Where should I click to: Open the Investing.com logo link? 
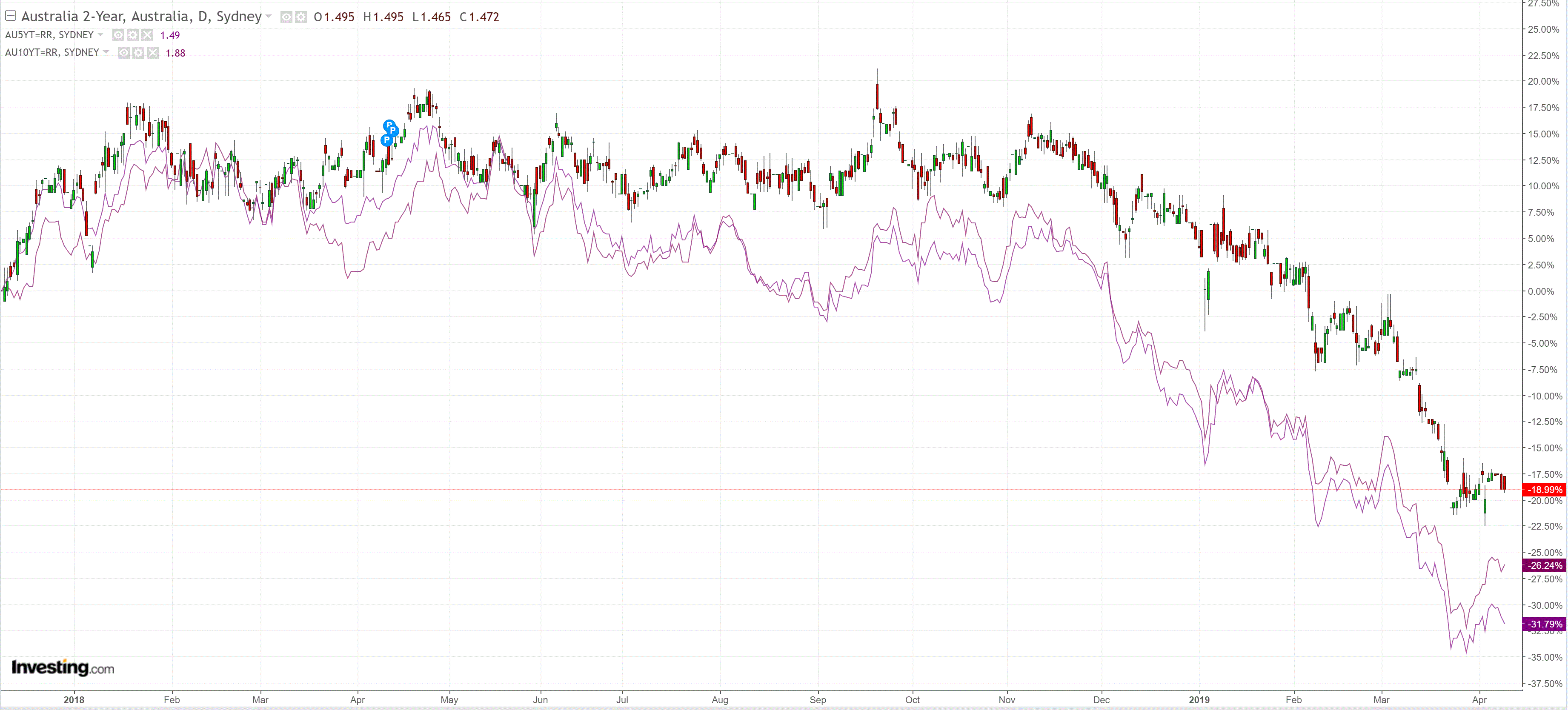[63, 668]
